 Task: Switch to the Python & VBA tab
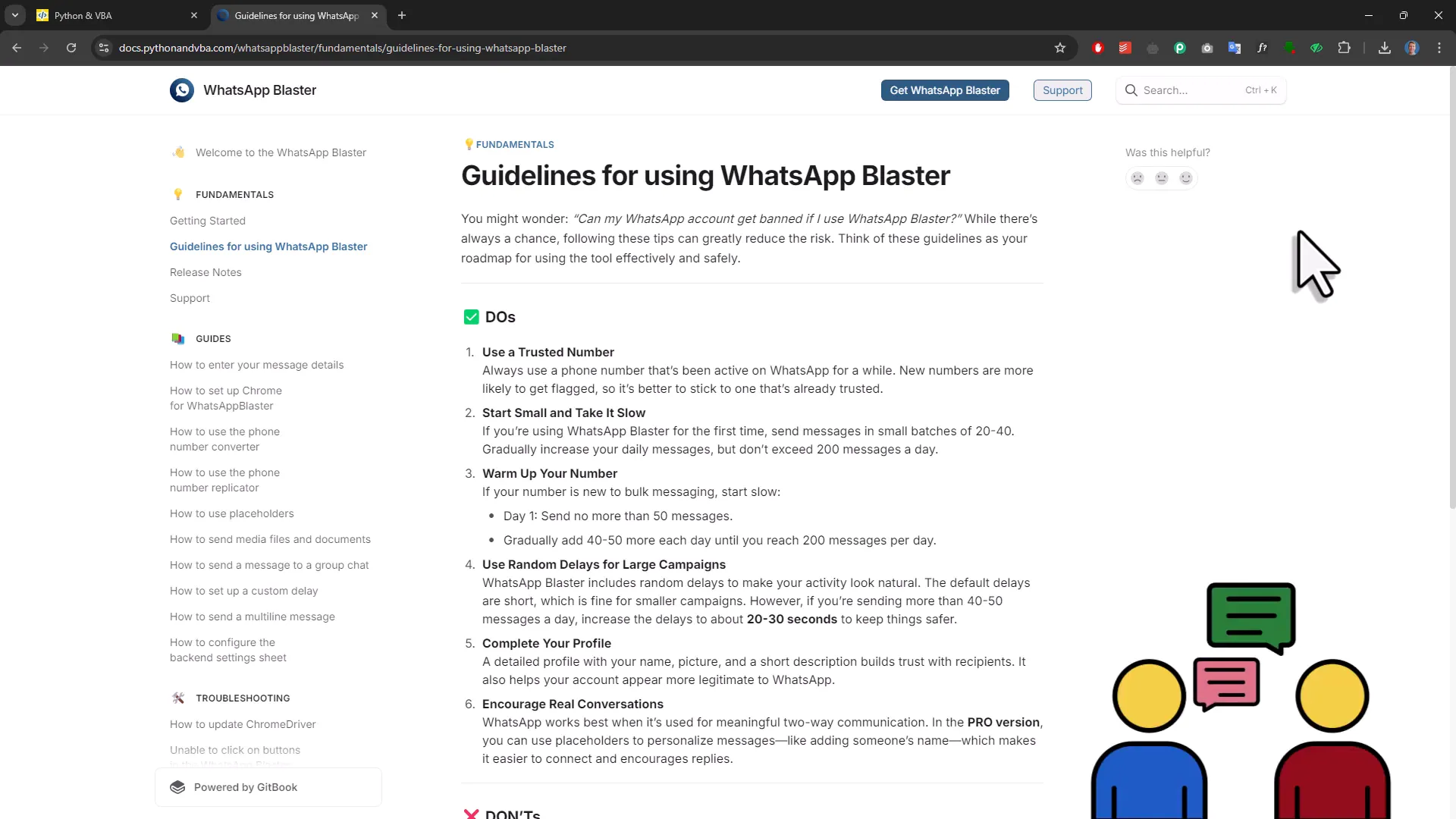[118, 15]
